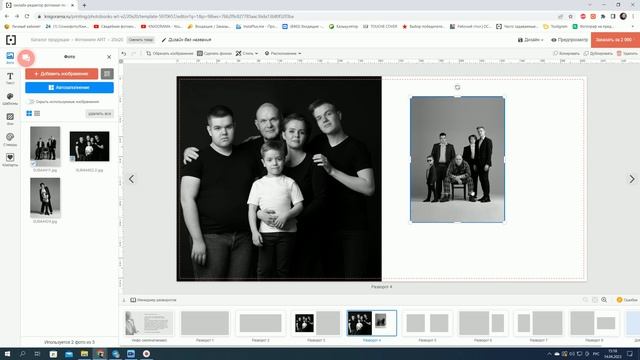Select Spread 8 thumbnail
The height and width of the screenshot is (360, 640).
(x=594, y=323)
